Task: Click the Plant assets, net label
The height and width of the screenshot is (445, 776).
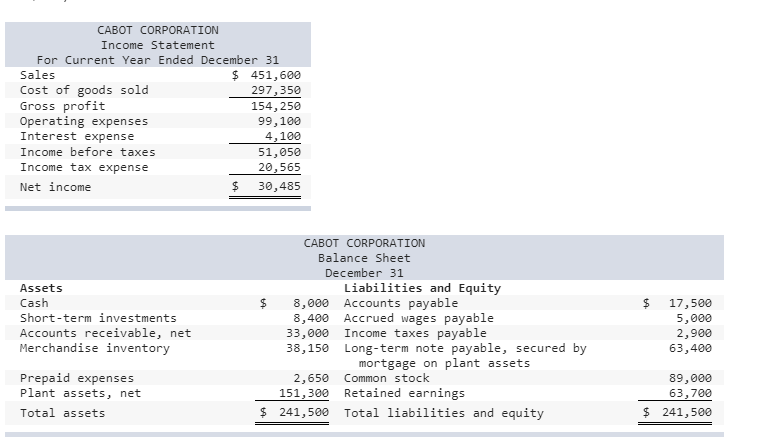Action: click(80, 393)
